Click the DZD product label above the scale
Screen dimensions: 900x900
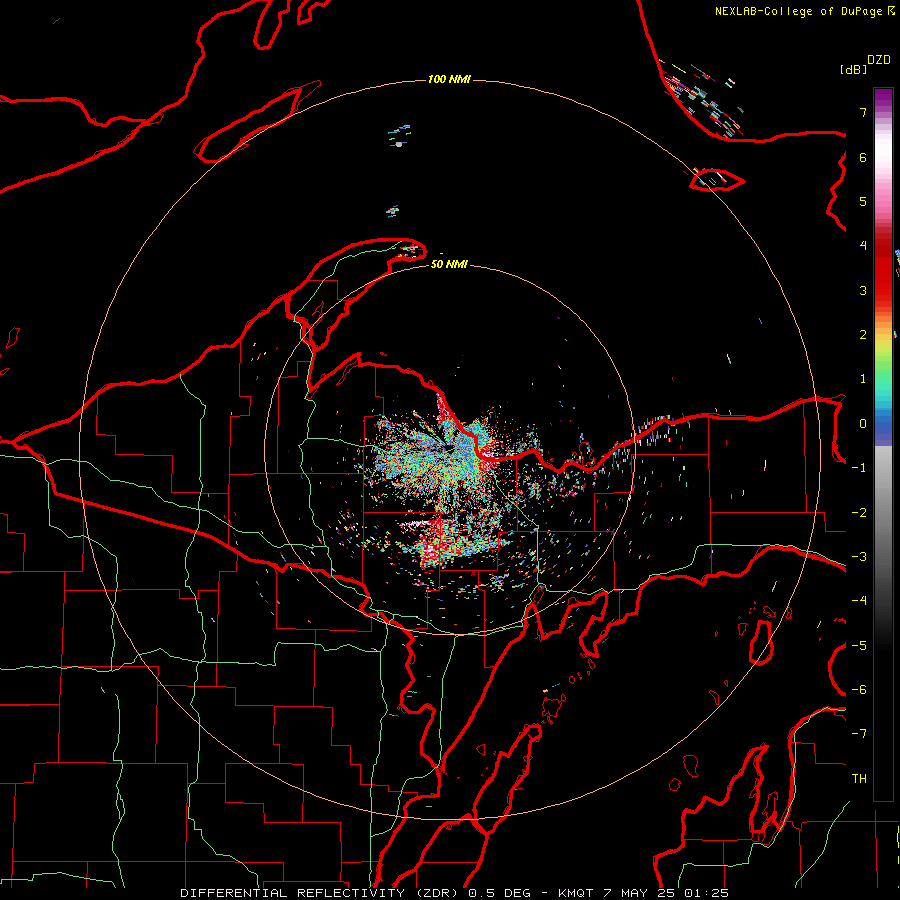(879, 60)
